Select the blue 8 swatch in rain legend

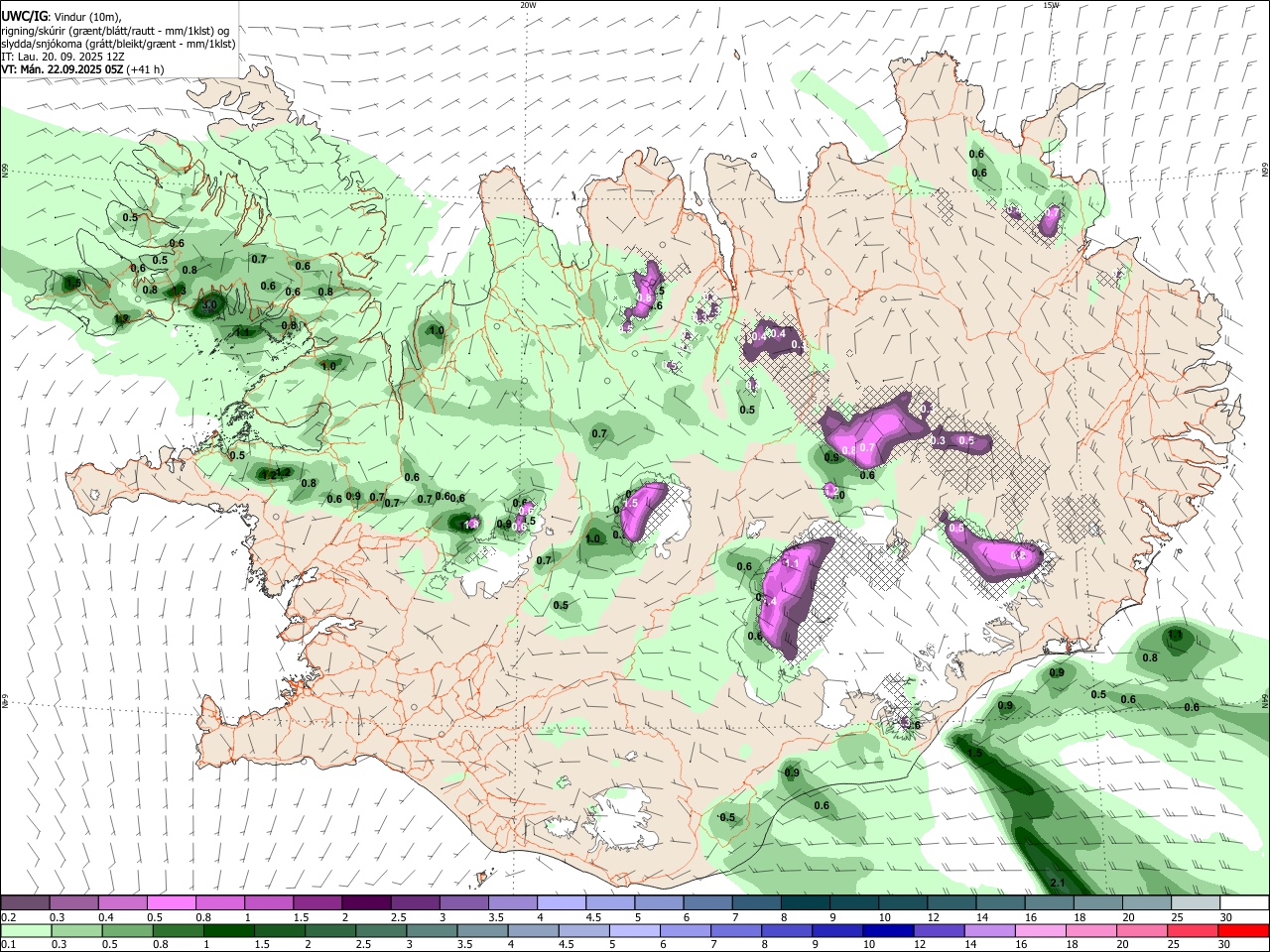click(787, 930)
